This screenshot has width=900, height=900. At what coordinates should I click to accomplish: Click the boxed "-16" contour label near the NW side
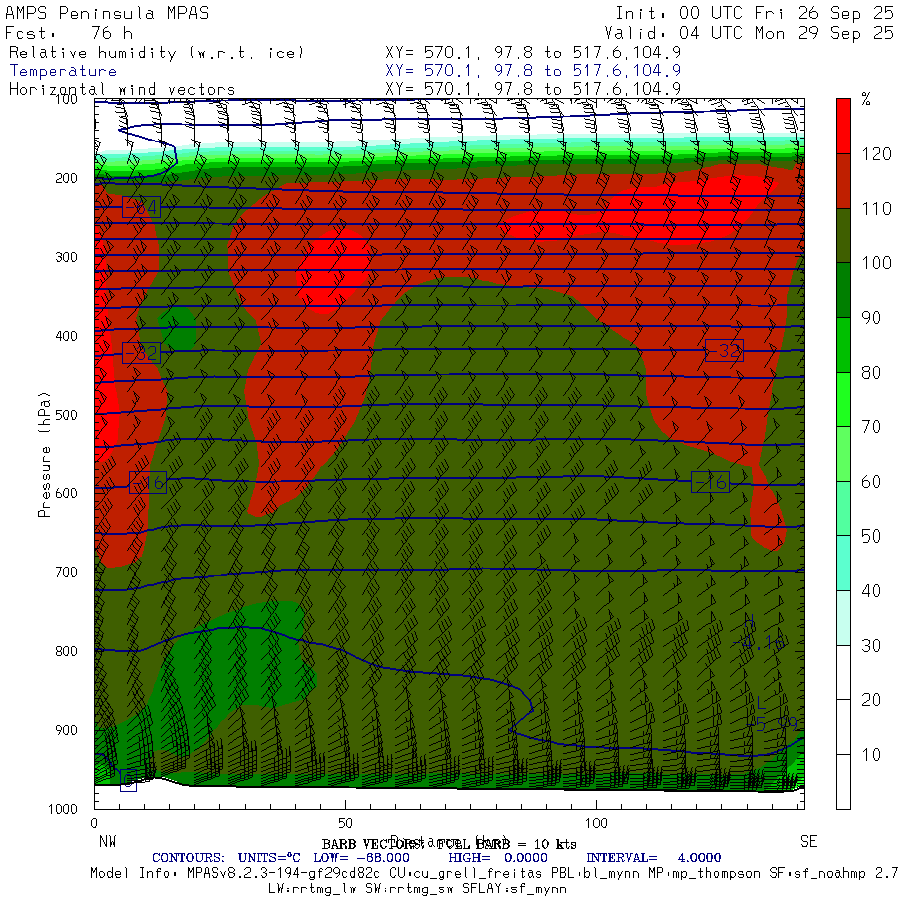pos(148,482)
